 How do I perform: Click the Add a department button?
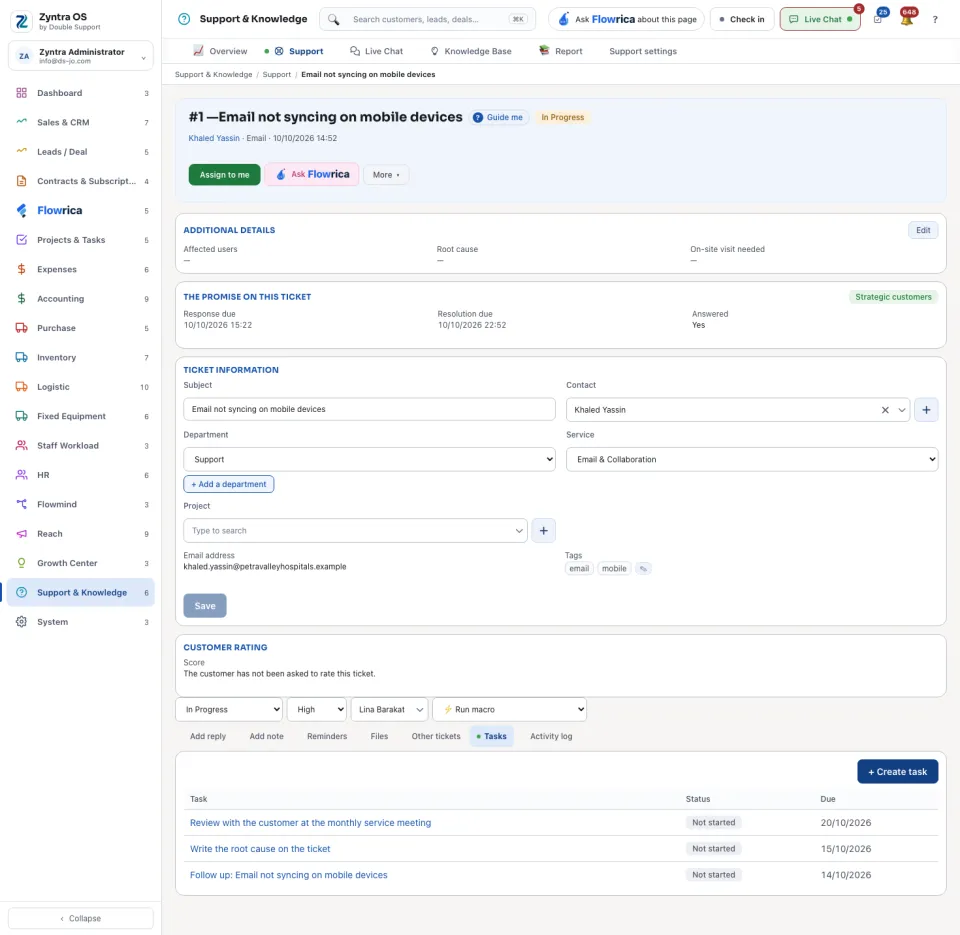[228, 484]
